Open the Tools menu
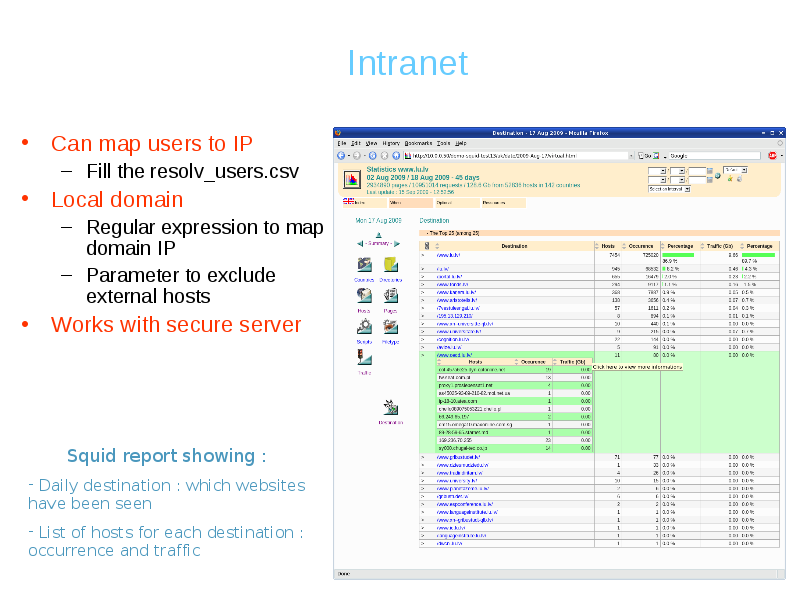 coord(444,144)
